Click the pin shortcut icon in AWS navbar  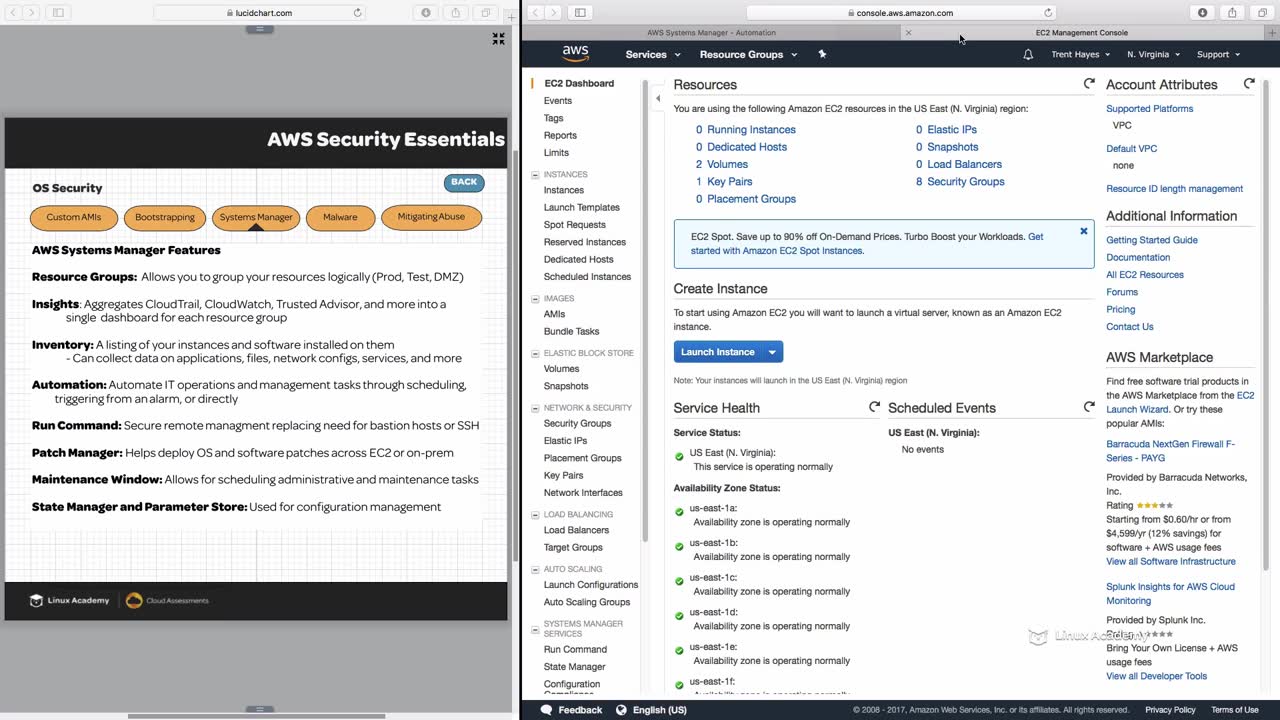coord(822,54)
